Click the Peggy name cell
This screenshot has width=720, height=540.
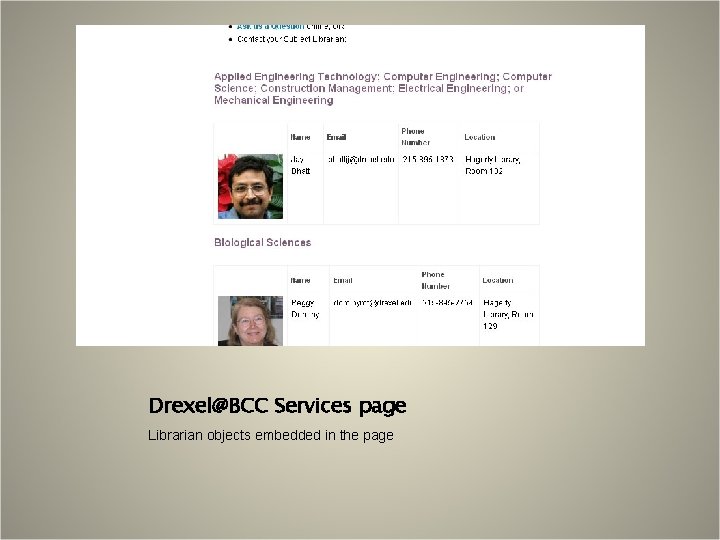(305, 309)
